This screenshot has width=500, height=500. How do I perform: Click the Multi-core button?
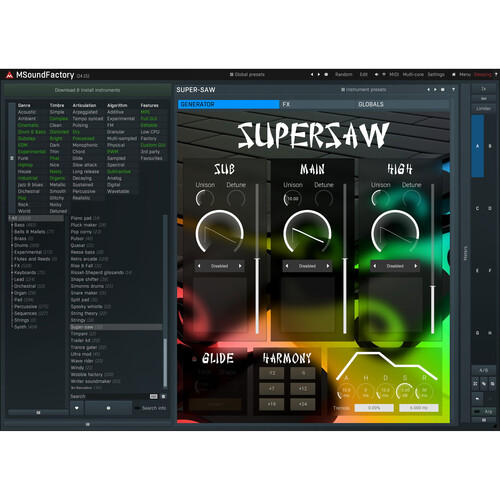(413, 75)
